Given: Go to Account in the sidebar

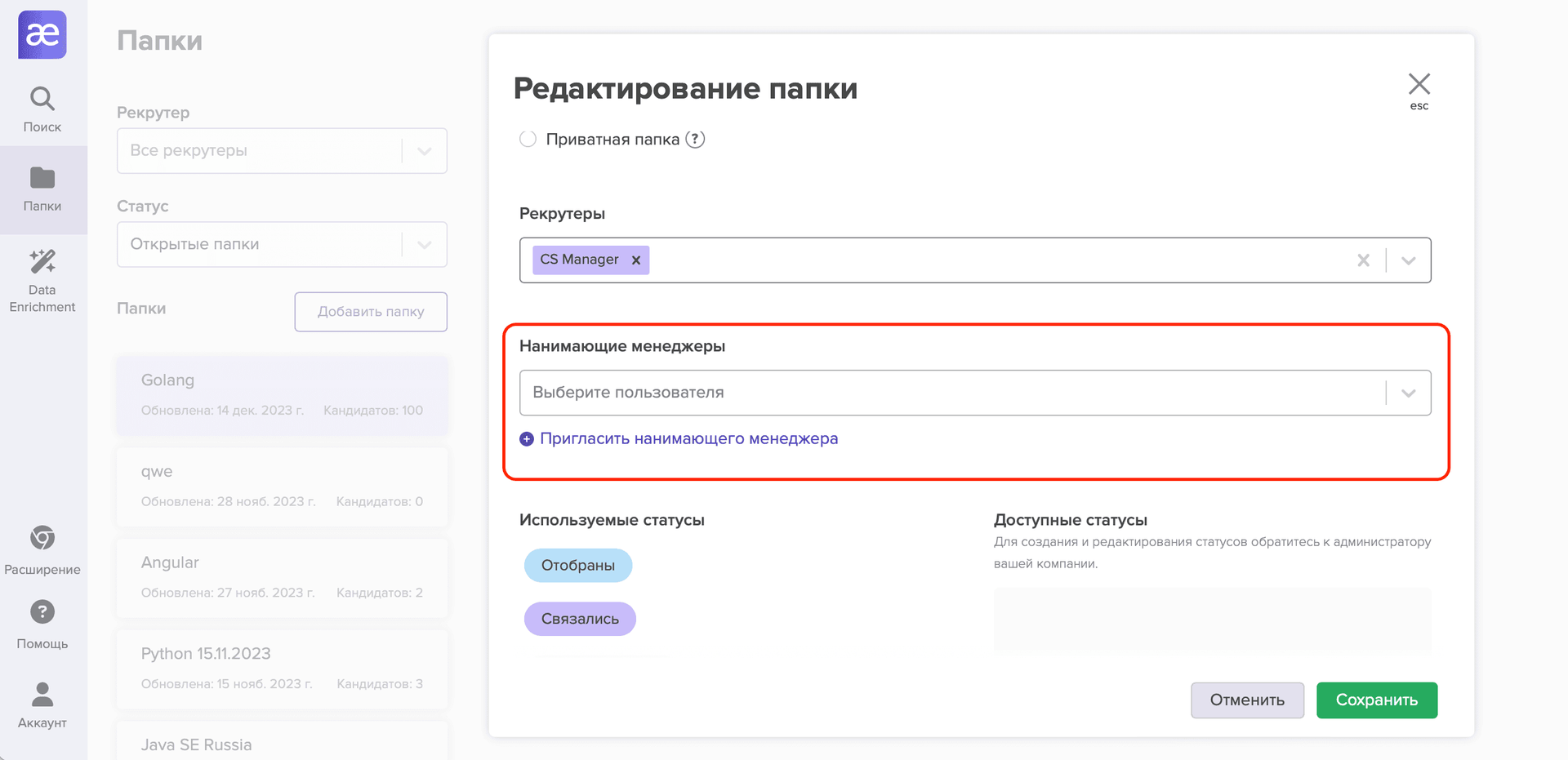Looking at the screenshot, I should click(x=42, y=704).
